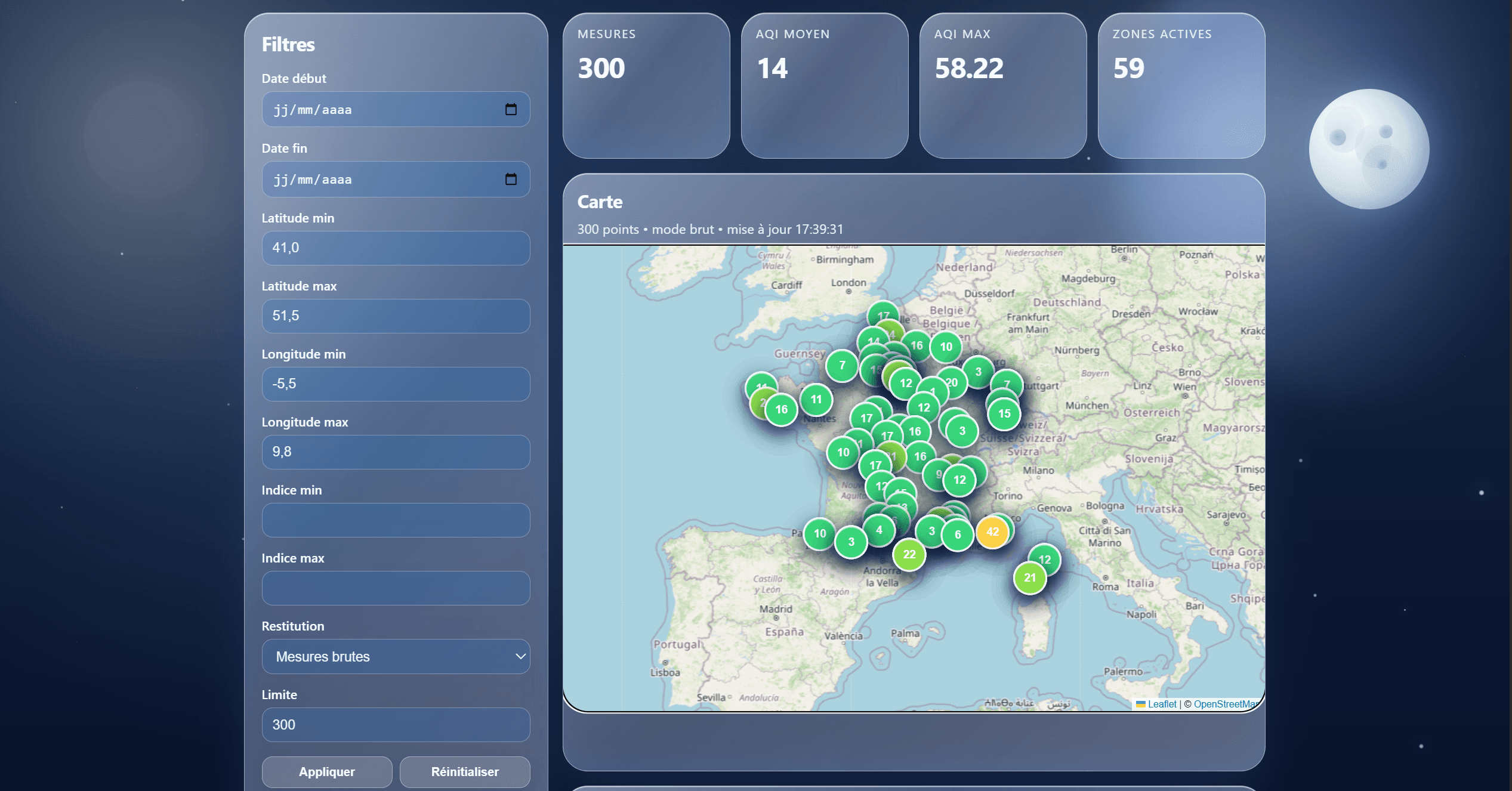
Task: Click the AQI MAX value 58.22
Action: 969,68
